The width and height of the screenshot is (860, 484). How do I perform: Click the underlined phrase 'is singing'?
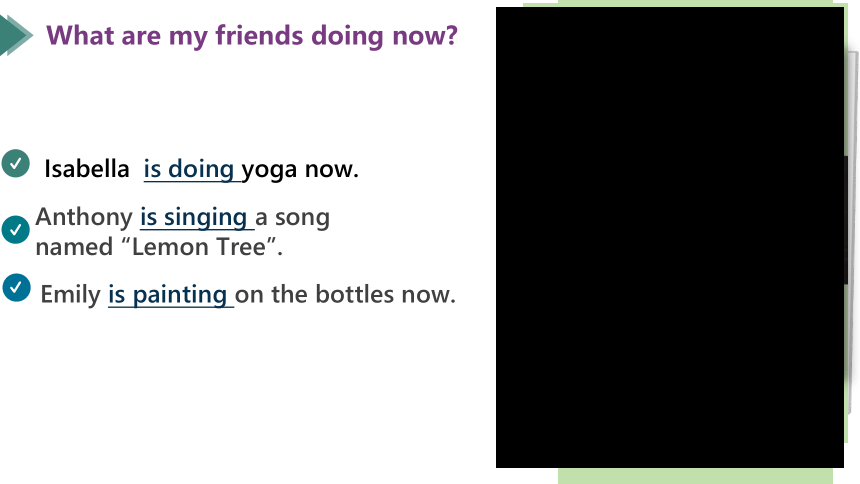(x=194, y=217)
